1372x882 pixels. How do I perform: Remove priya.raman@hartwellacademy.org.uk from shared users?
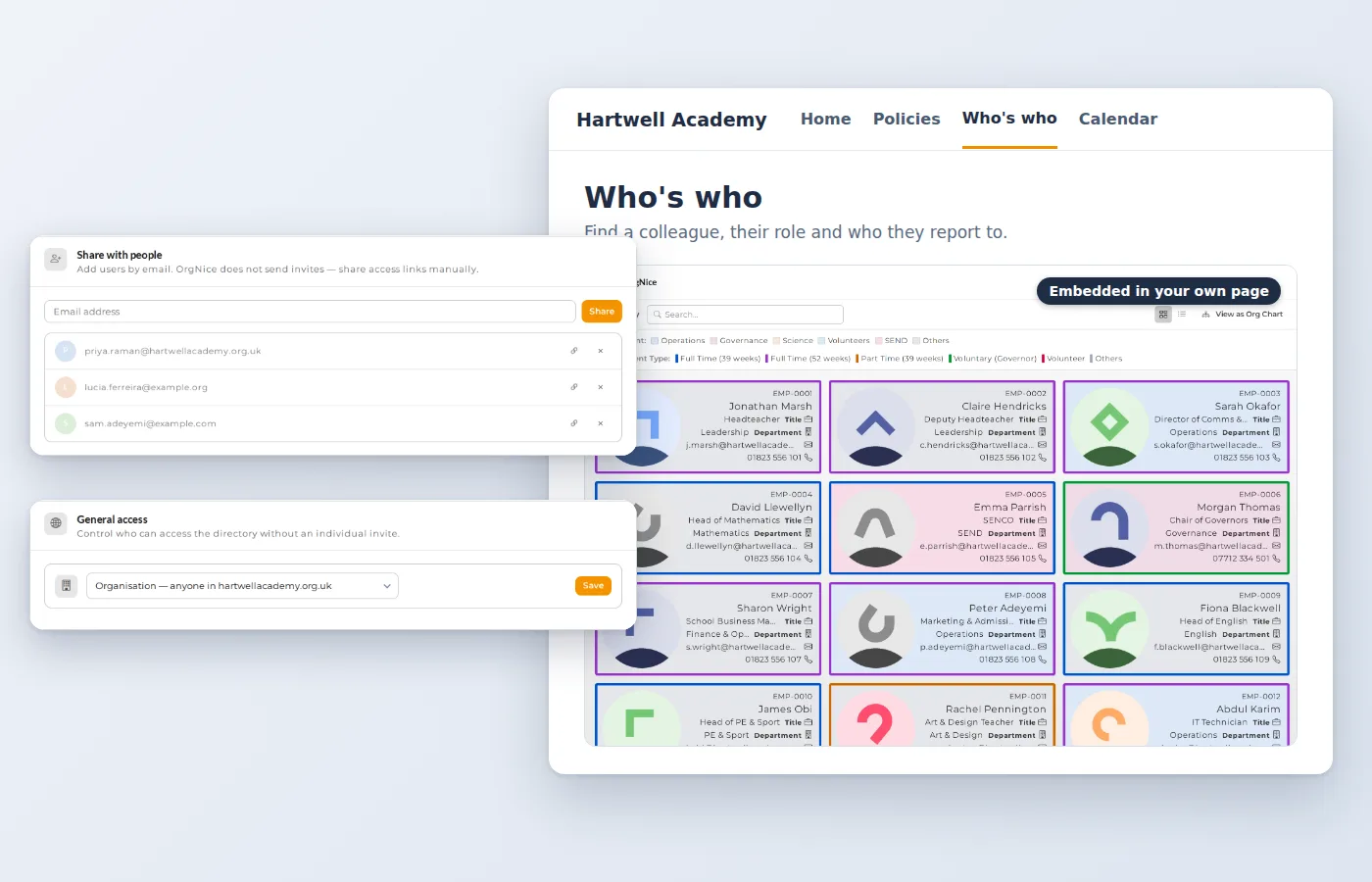pos(601,351)
